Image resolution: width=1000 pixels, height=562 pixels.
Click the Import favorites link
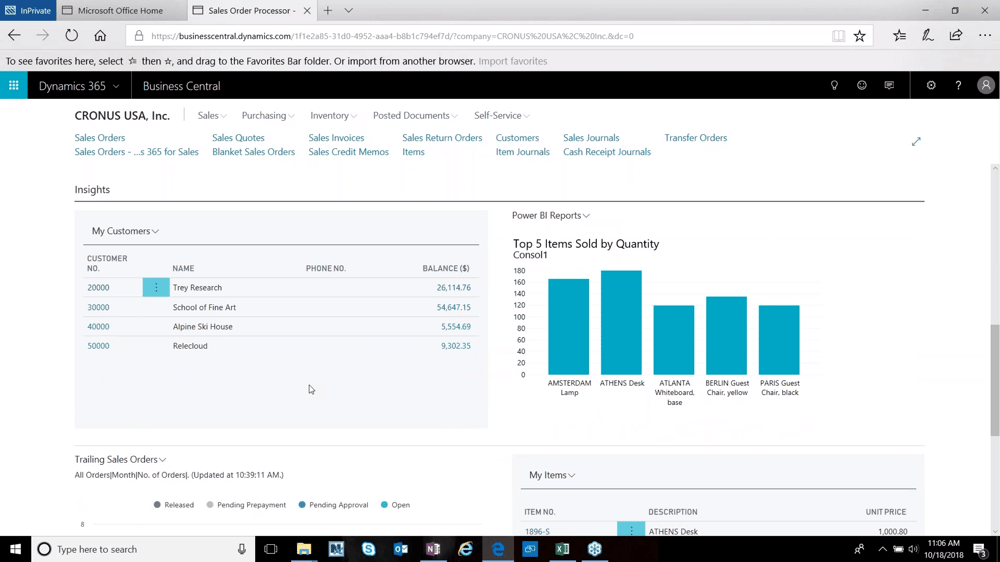513,61
